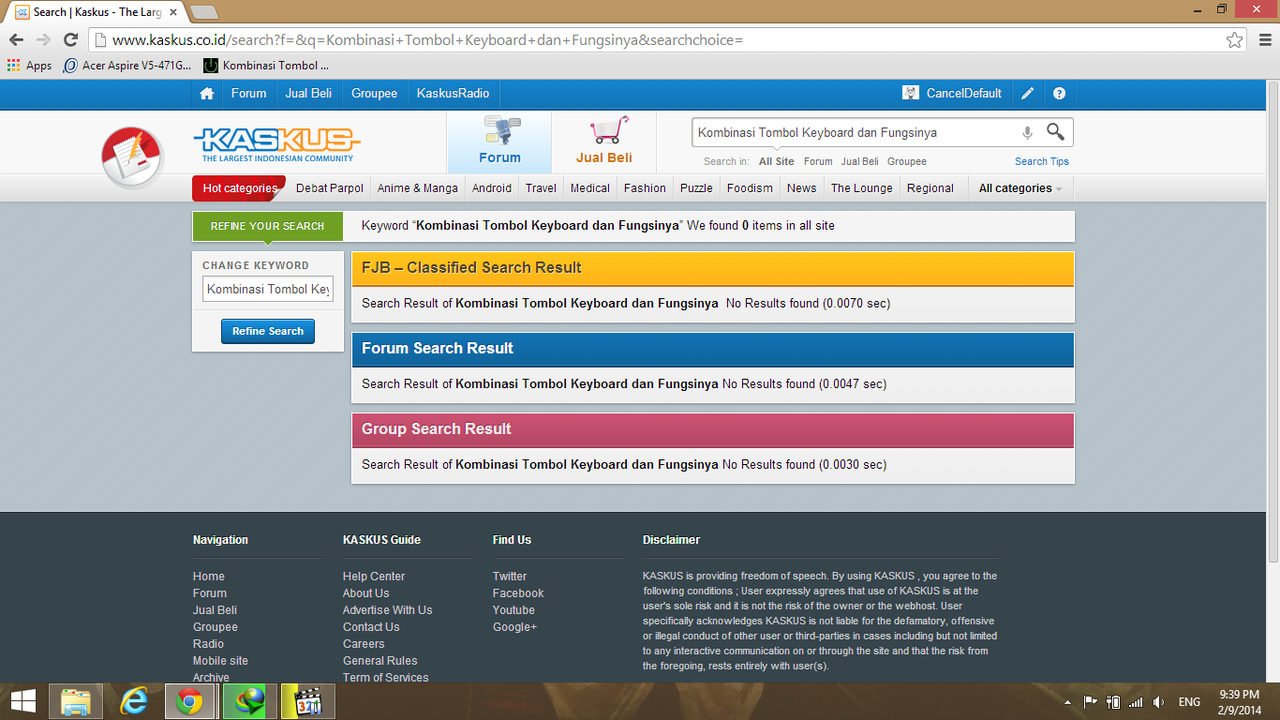Open KaskusRadio in top menu
1280x720 pixels.
[x=453, y=93]
